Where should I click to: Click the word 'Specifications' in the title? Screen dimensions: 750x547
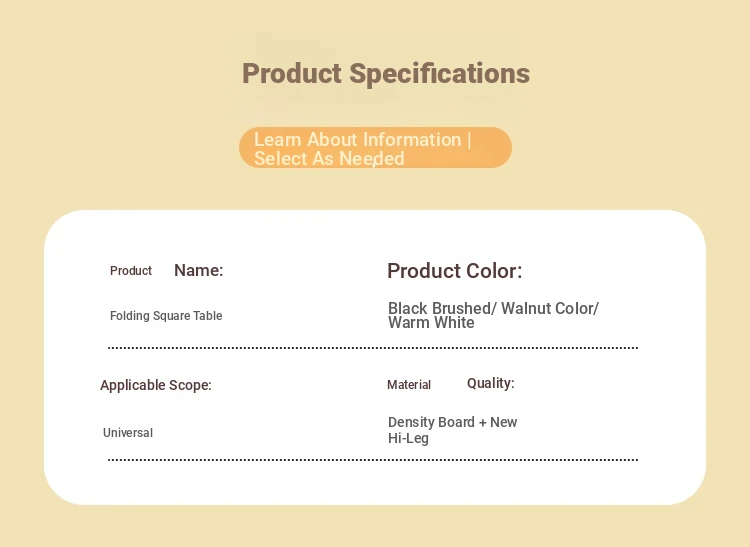(440, 74)
